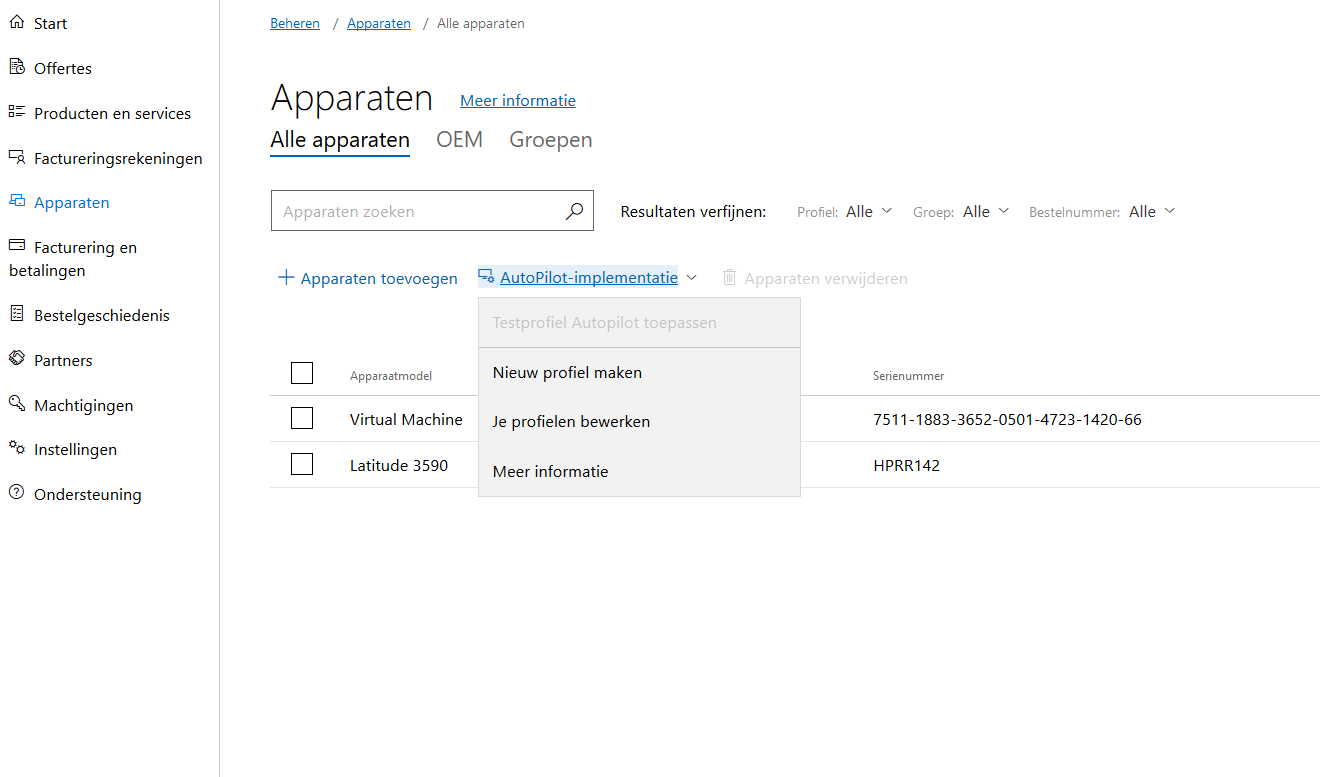Image resolution: width=1320 pixels, height=777 pixels.
Task: Click Apparaten toevoegen button
Action: (x=368, y=278)
